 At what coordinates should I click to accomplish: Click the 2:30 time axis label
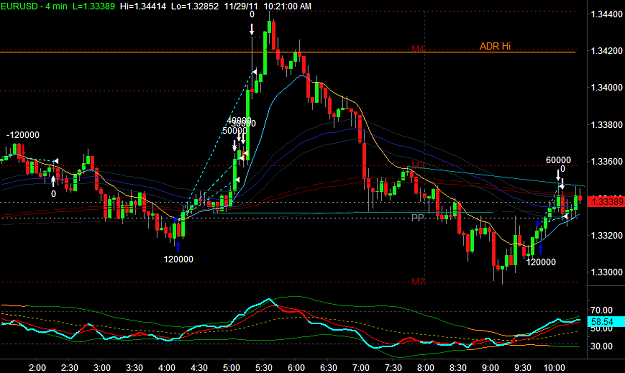tap(69, 367)
